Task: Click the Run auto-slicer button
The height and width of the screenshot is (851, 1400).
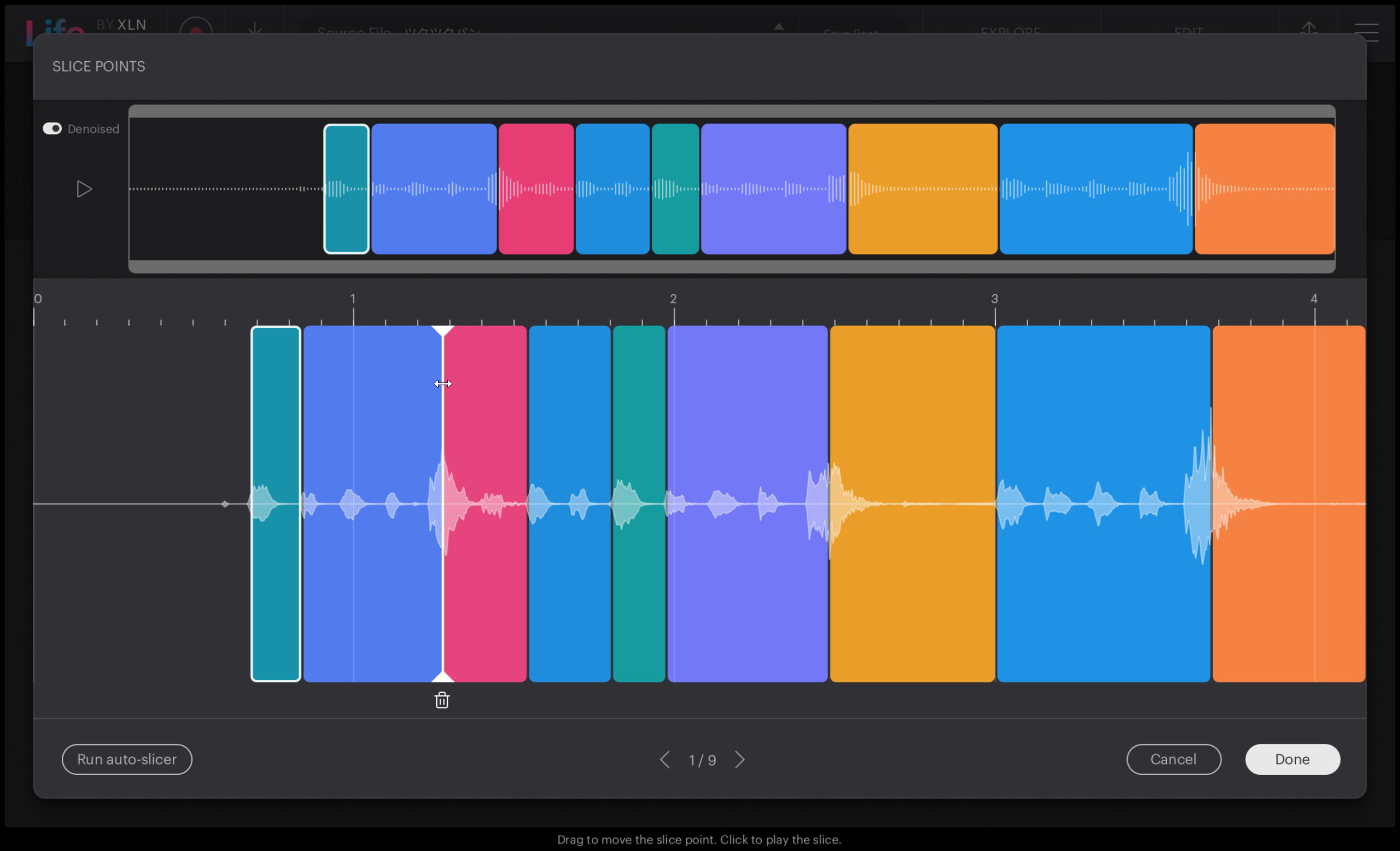Action: (127, 759)
